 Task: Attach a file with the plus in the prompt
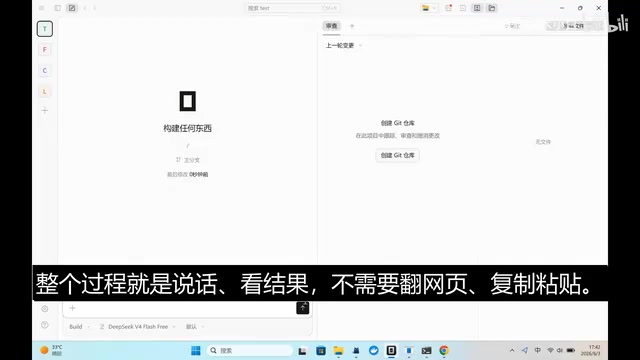point(72,308)
